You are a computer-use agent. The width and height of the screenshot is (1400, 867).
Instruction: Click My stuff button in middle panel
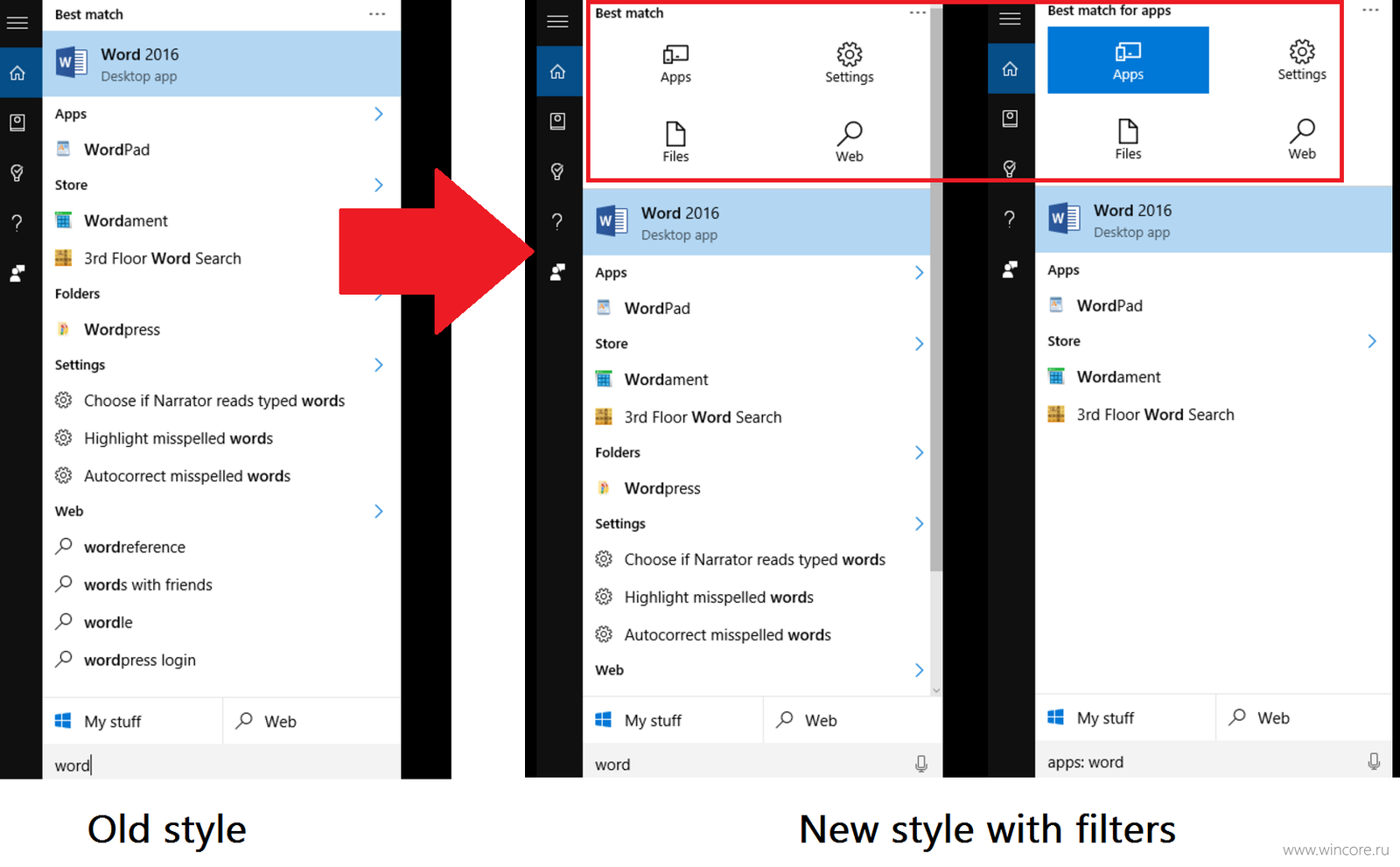(673, 720)
